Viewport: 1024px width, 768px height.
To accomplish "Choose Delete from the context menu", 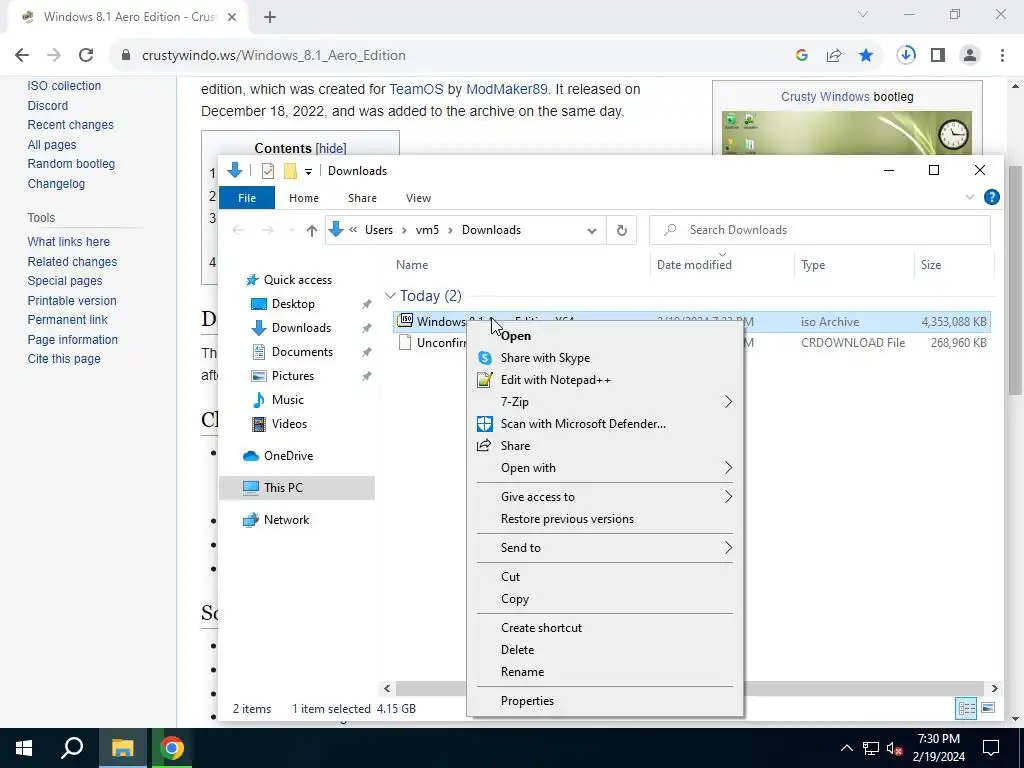I will [605, 650].
